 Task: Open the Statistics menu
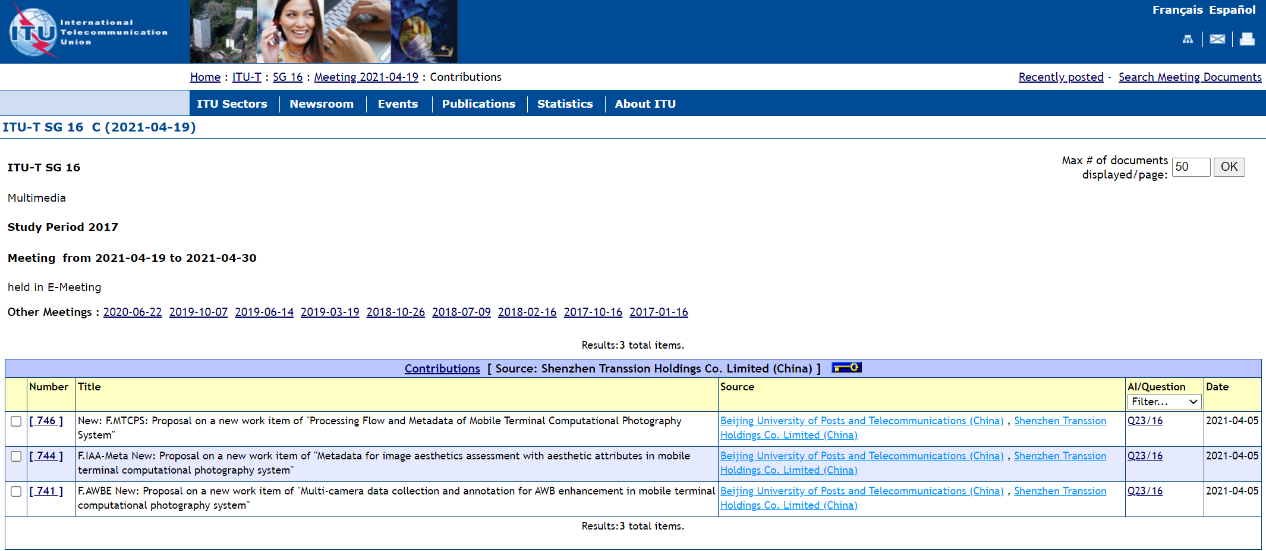565,104
